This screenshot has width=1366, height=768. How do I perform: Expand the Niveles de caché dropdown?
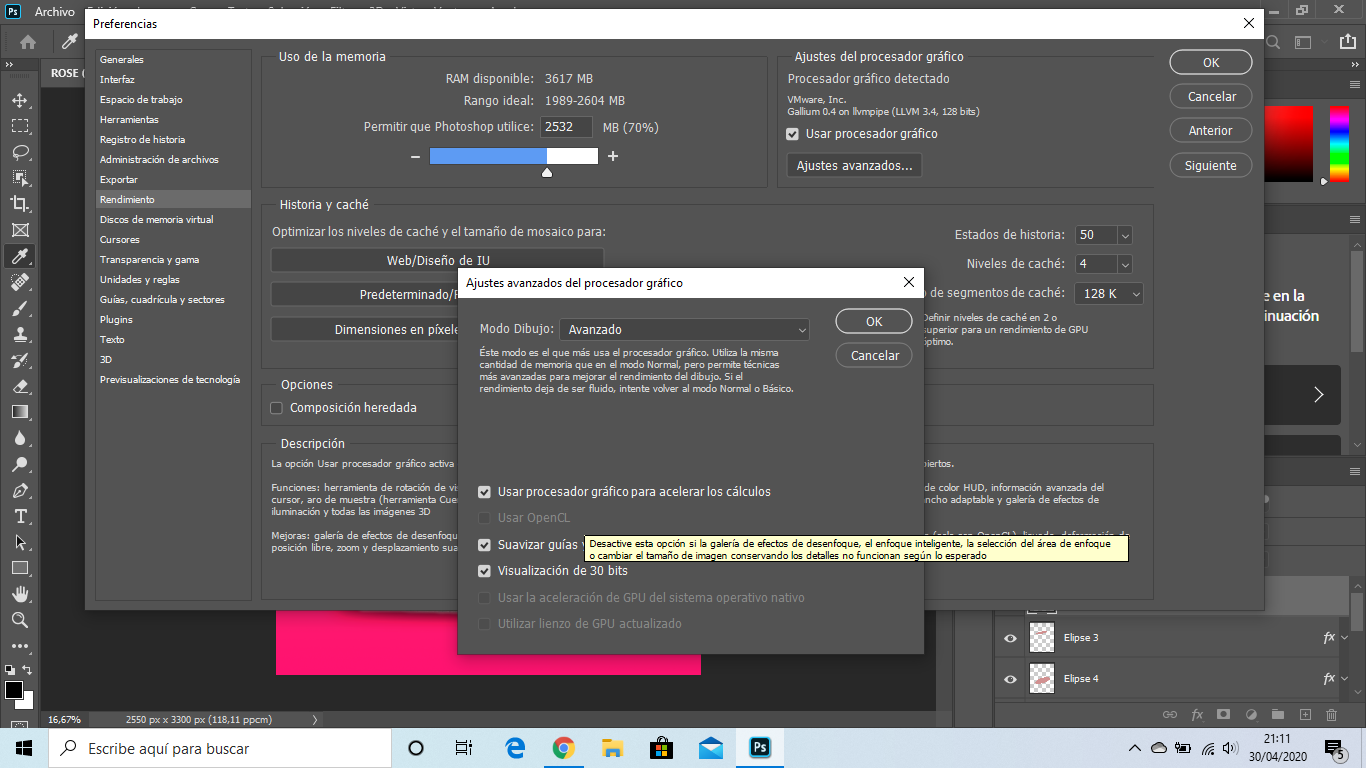point(1125,262)
